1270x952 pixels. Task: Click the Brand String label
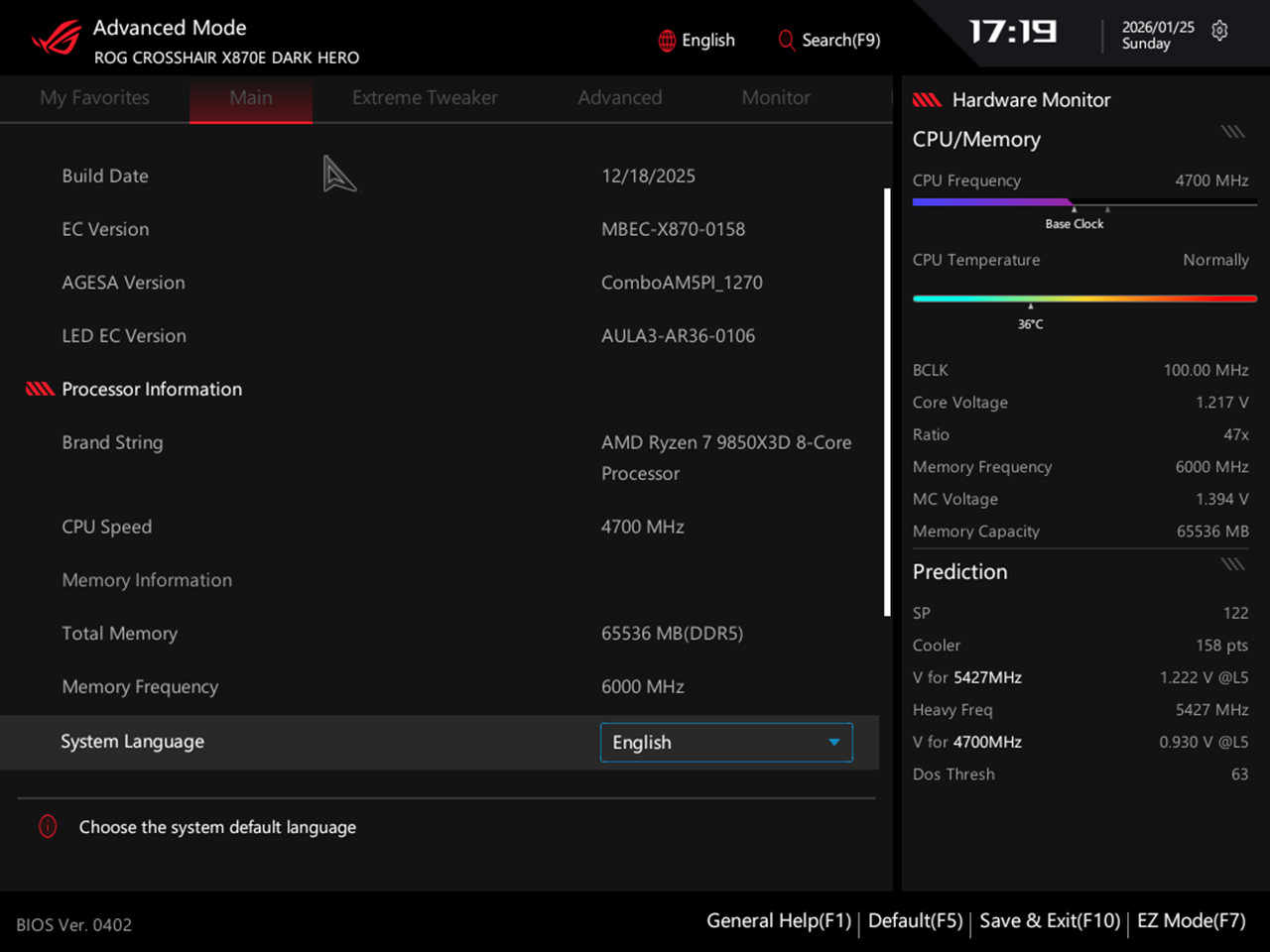tap(112, 442)
